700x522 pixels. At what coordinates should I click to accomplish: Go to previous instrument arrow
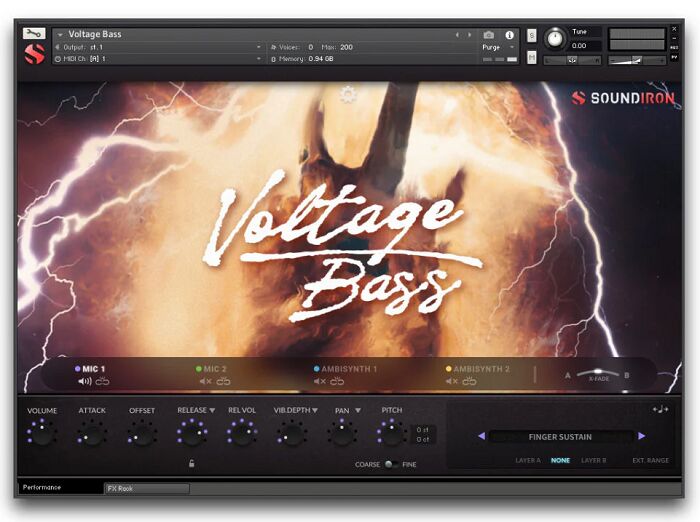pos(457,35)
